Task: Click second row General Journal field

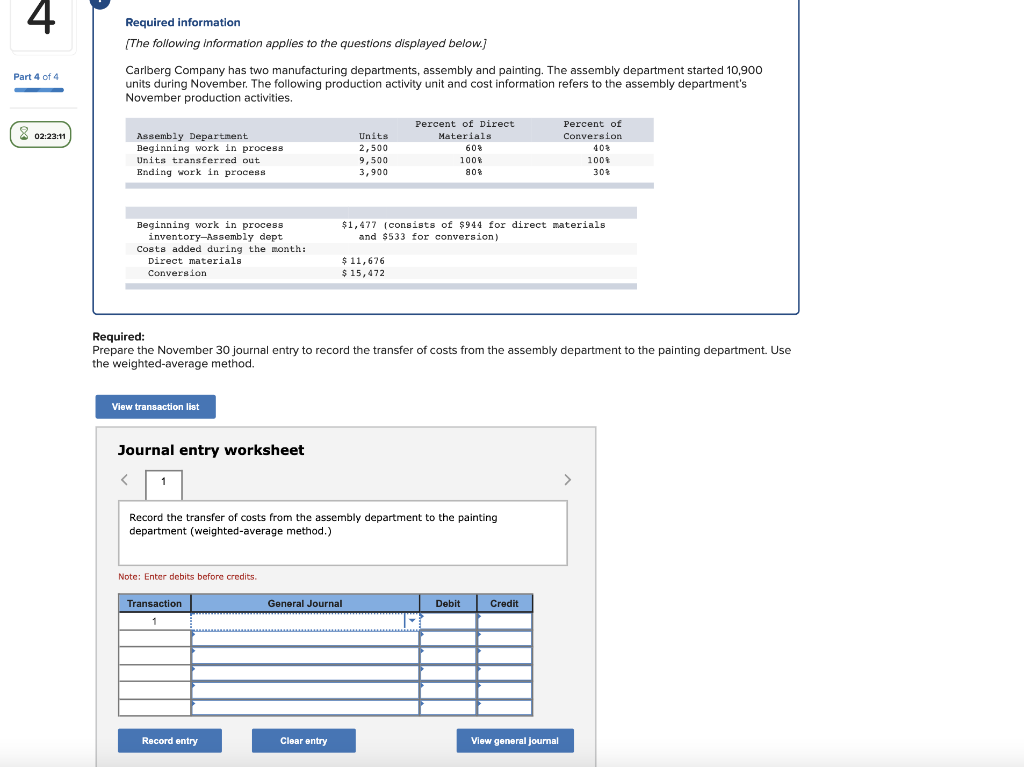Action: coord(304,638)
